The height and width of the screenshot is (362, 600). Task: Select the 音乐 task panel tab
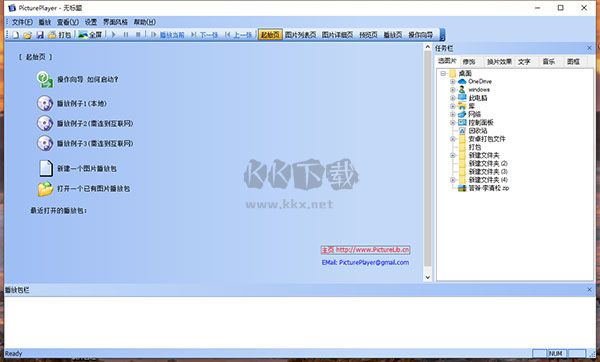tap(548, 62)
